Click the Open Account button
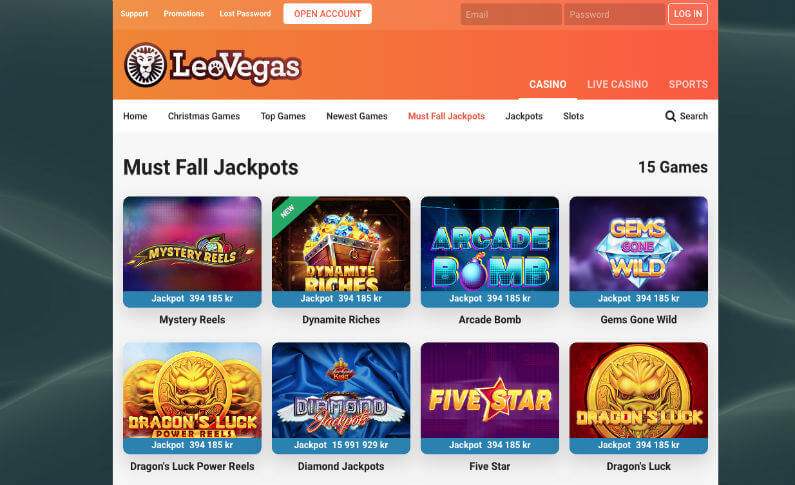Viewport: 795px width, 485px height. pyautogui.click(x=328, y=14)
